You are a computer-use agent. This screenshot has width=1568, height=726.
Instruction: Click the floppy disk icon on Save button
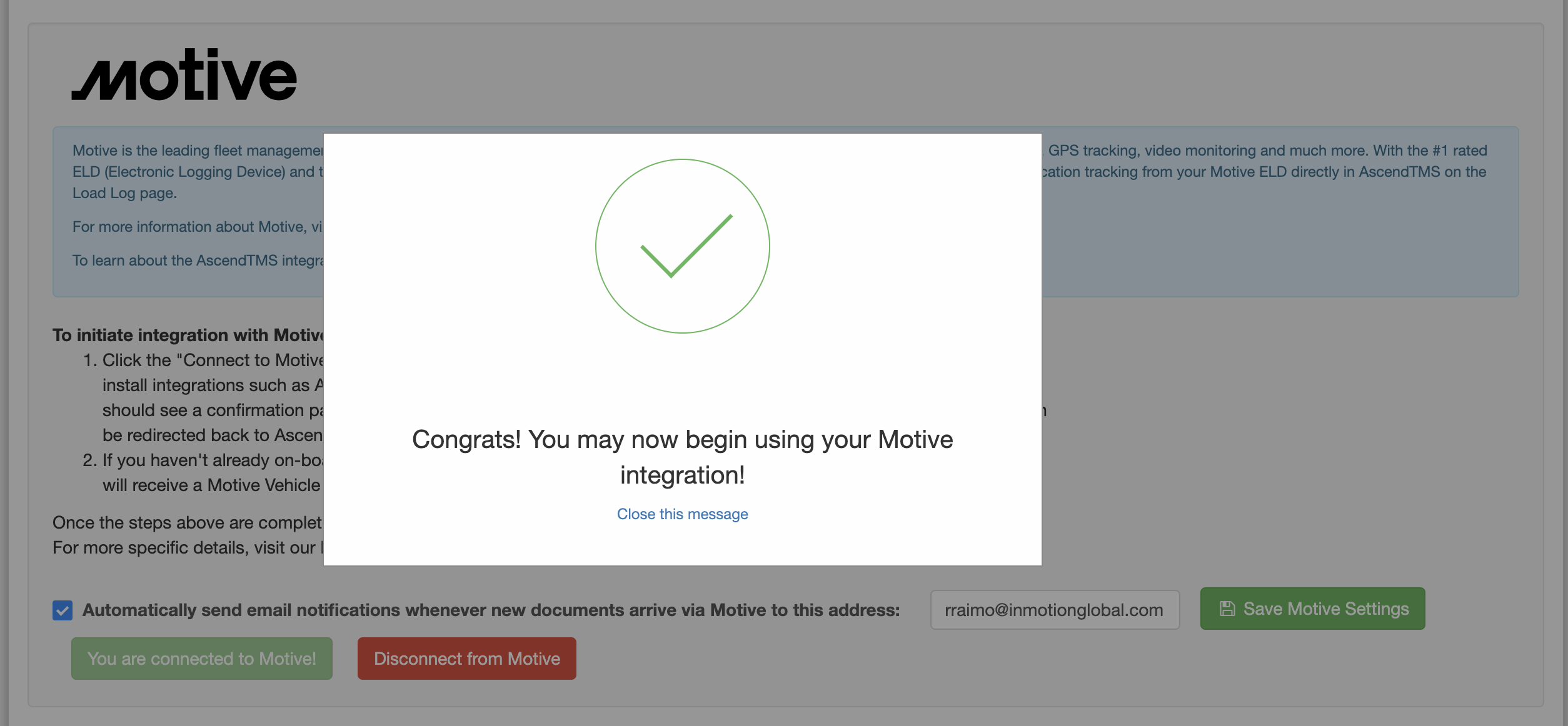1227,609
